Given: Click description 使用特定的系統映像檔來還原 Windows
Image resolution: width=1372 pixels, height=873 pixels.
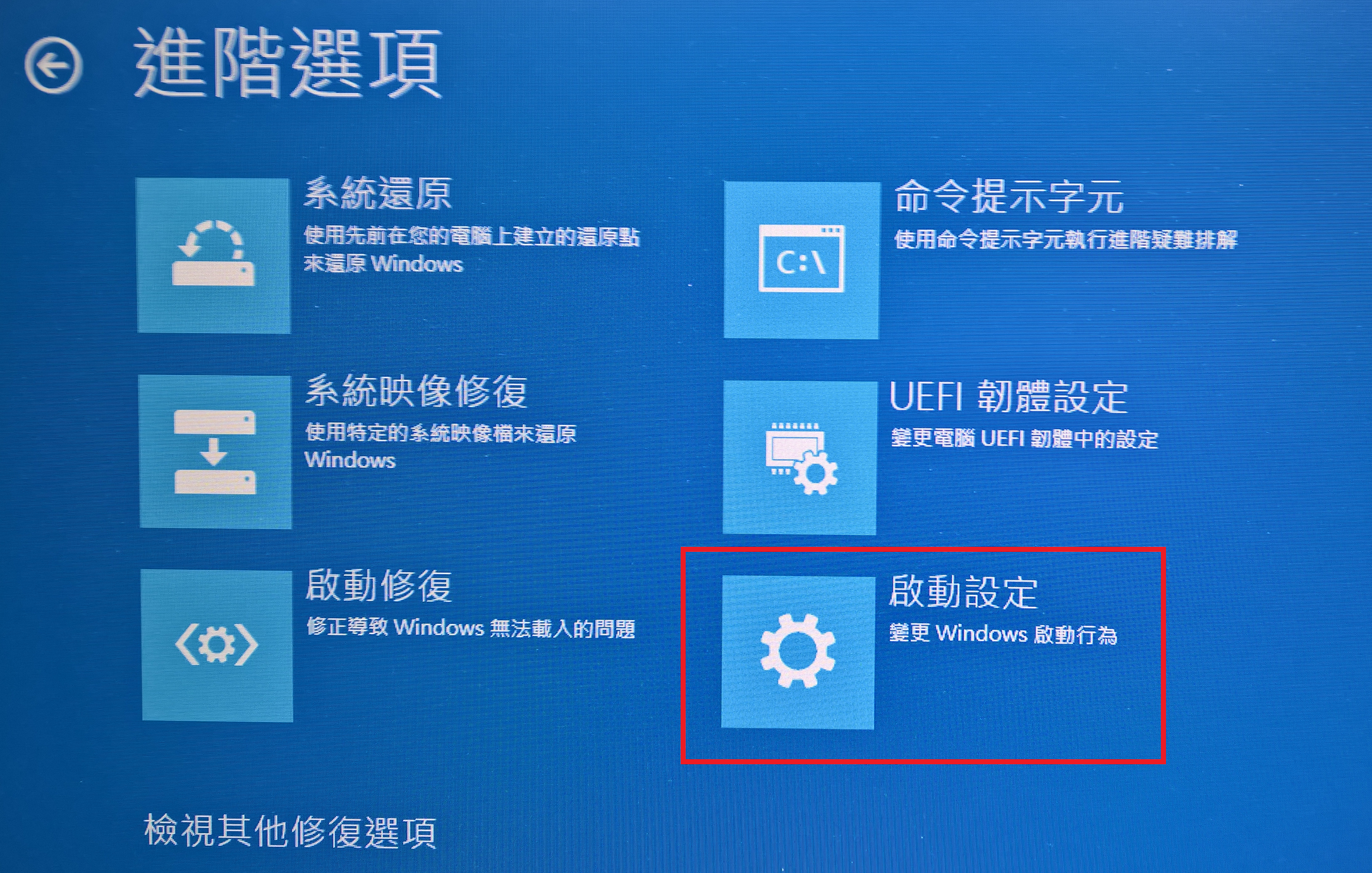Looking at the screenshot, I should click(x=440, y=446).
